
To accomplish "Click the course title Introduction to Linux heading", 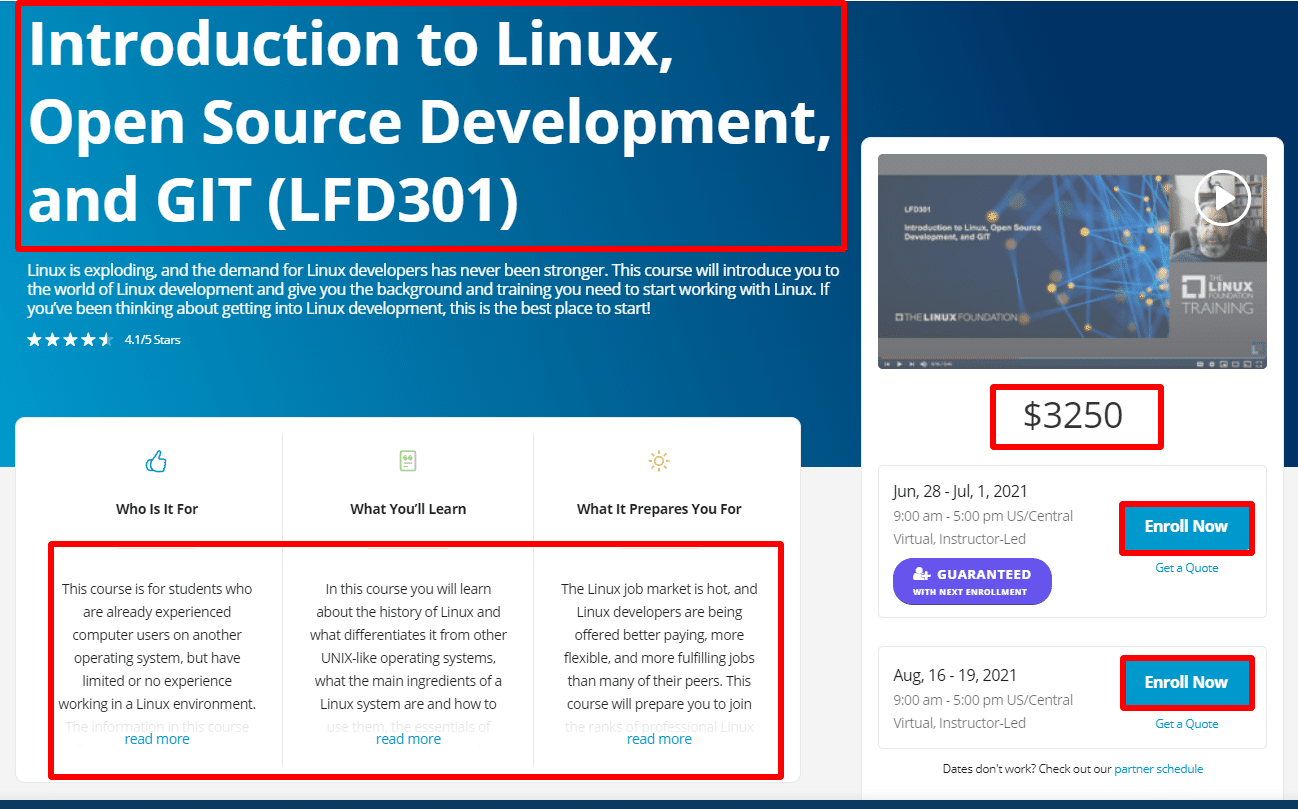I will [x=430, y=122].
